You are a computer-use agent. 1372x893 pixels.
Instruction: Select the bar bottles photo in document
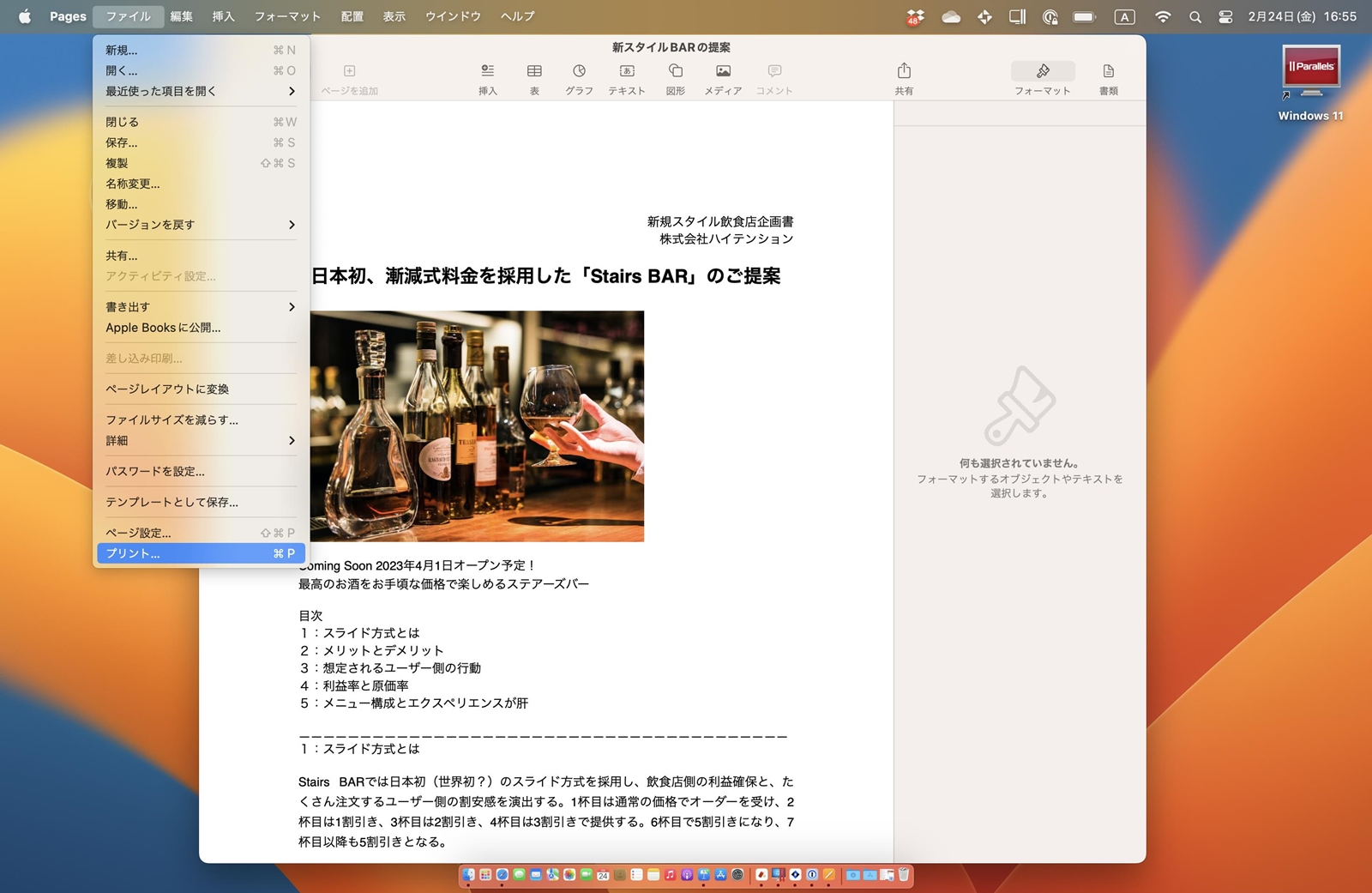coord(477,426)
